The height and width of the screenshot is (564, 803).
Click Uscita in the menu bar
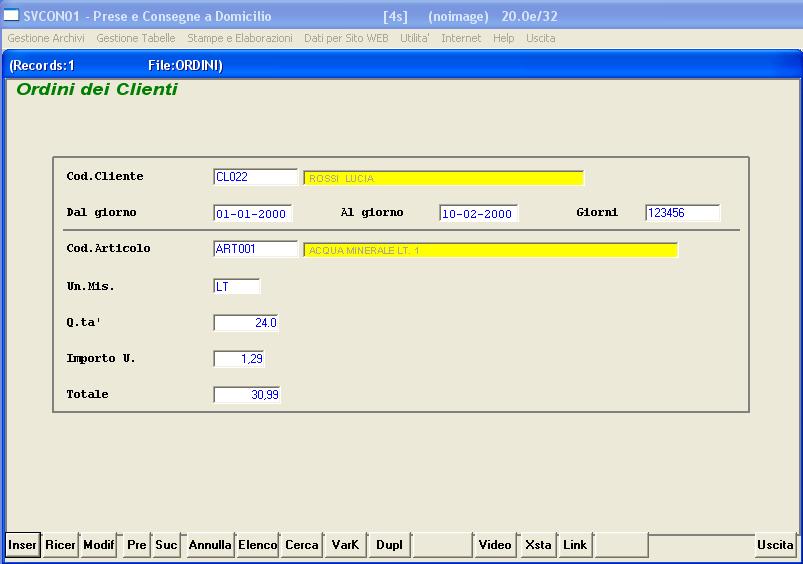pos(541,38)
